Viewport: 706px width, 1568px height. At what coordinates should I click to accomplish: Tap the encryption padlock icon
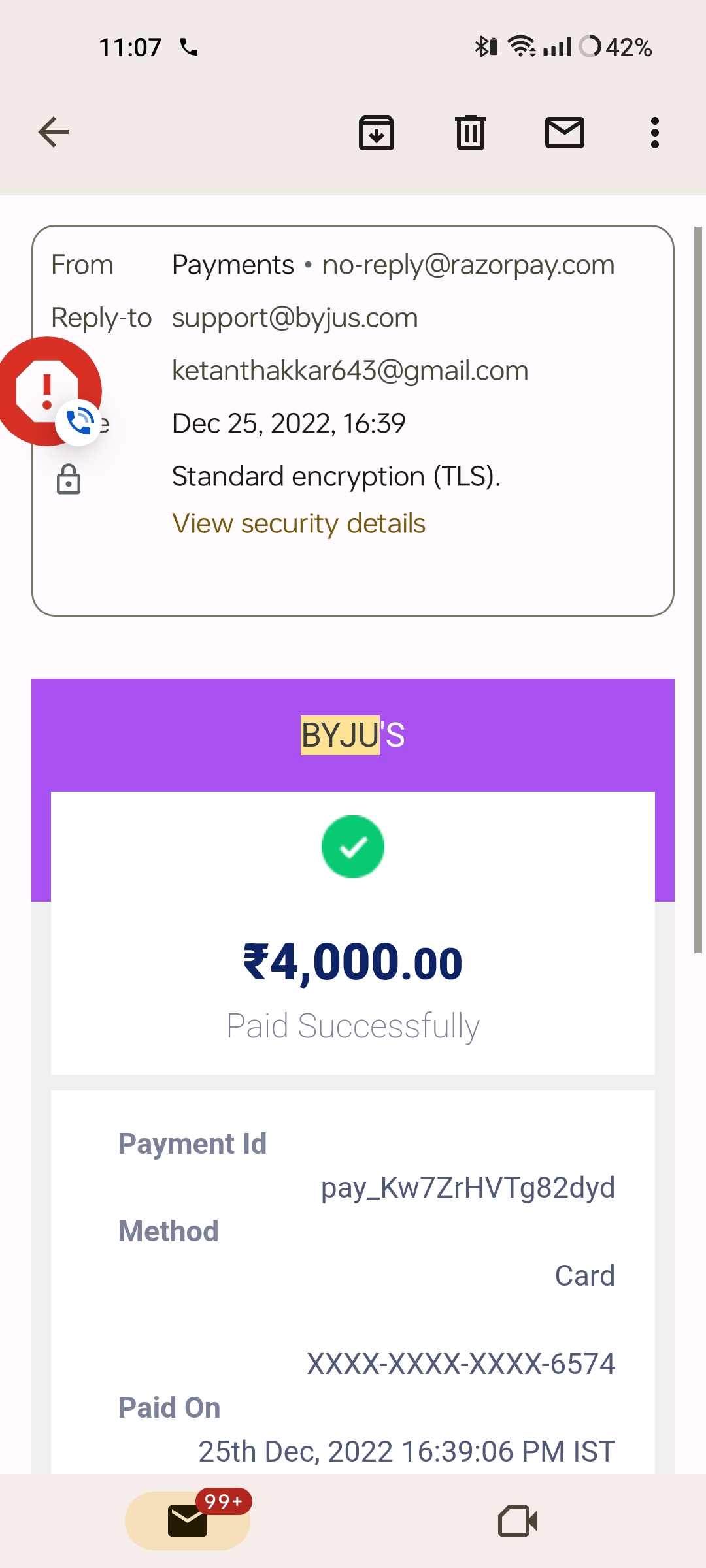(x=69, y=479)
